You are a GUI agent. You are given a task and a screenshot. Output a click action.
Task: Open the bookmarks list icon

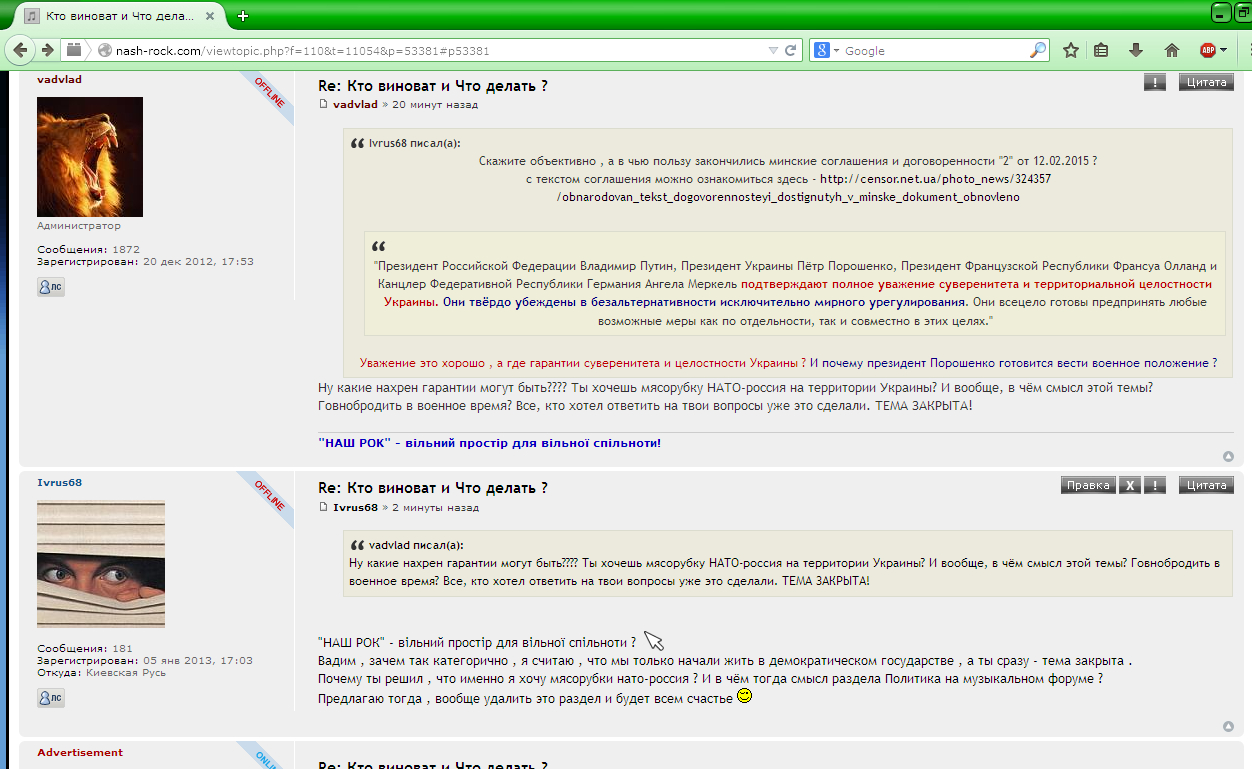[1101, 50]
